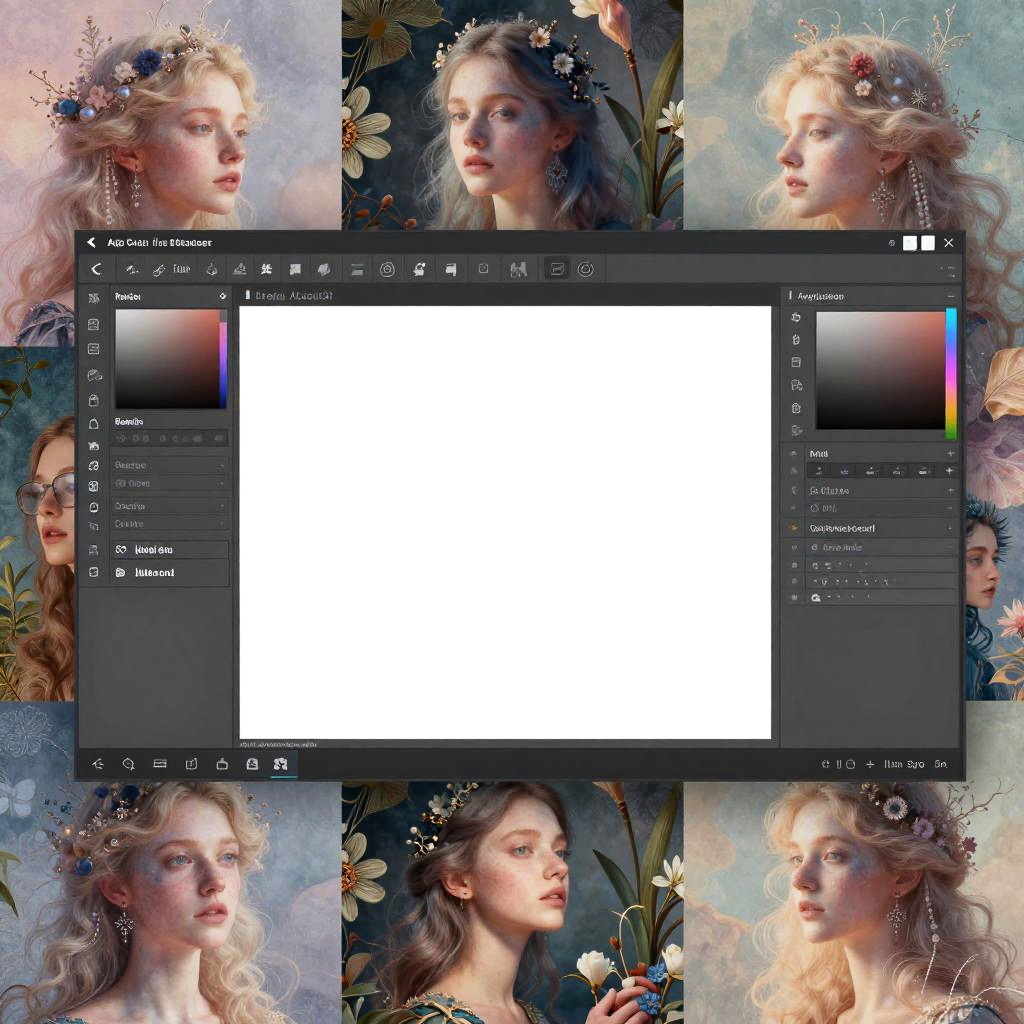Screen dimensions: 1024x1024
Task: Click the back arrow in the title bar
Action: pos(91,243)
